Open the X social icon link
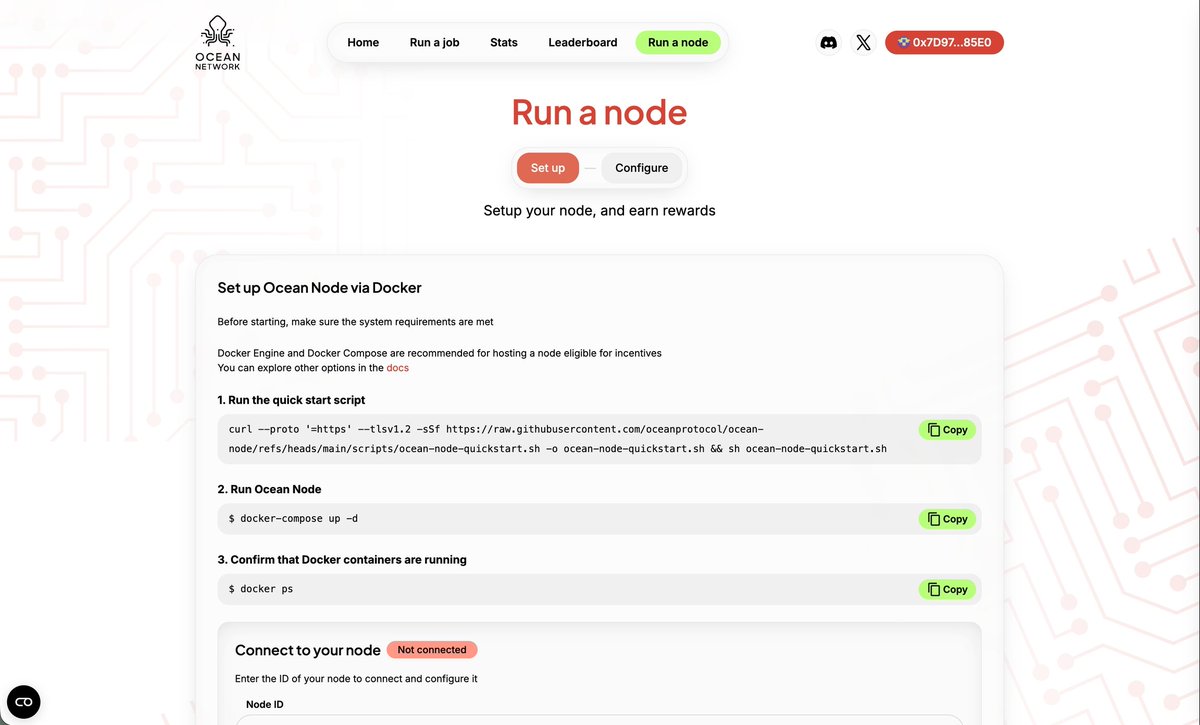Image resolution: width=1200 pixels, height=725 pixels. click(x=864, y=43)
